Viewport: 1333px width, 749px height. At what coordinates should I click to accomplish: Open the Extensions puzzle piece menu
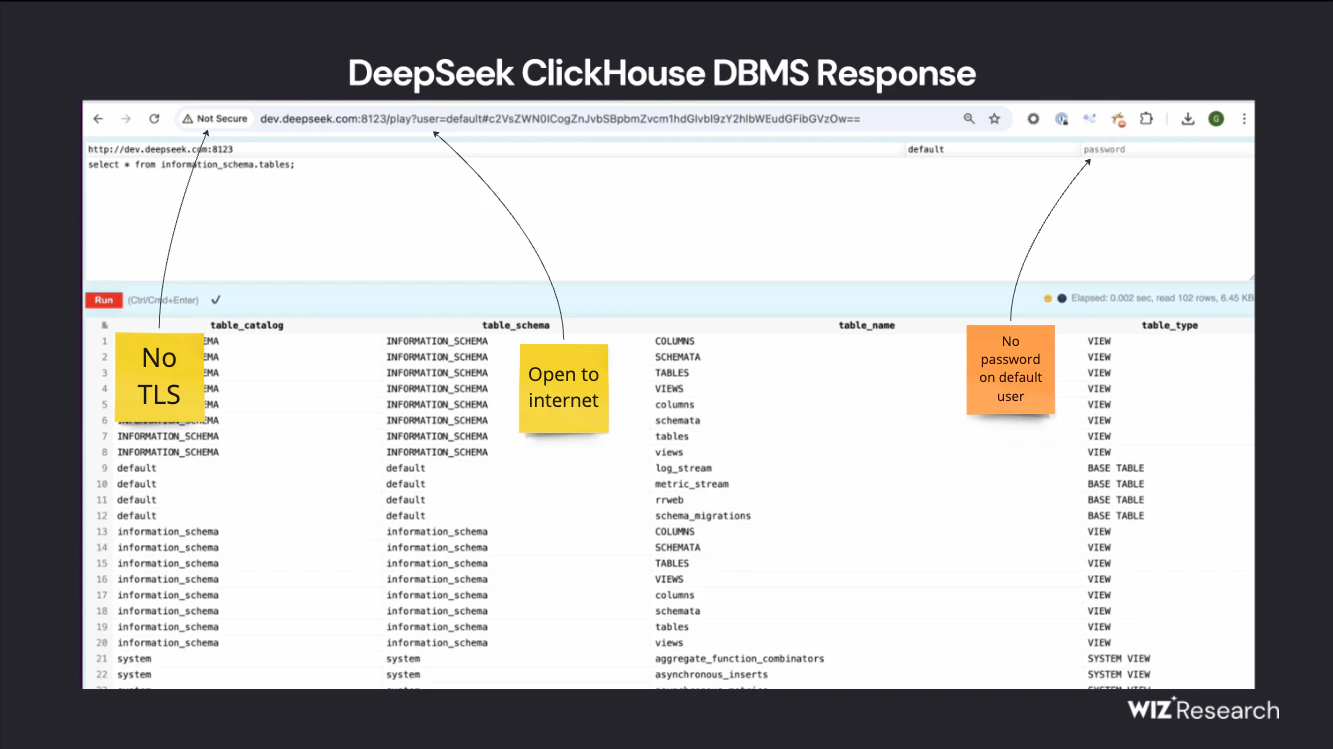tap(1146, 119)
